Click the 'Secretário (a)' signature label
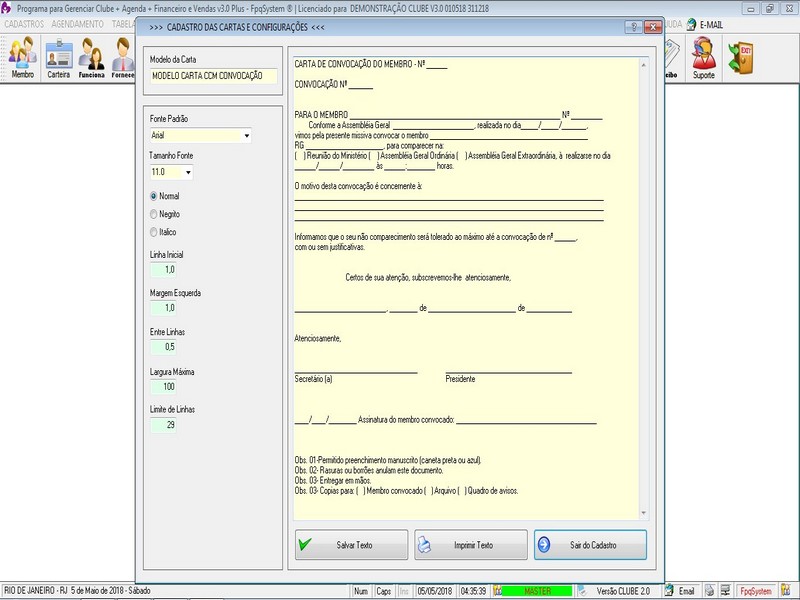 point(313,379)
